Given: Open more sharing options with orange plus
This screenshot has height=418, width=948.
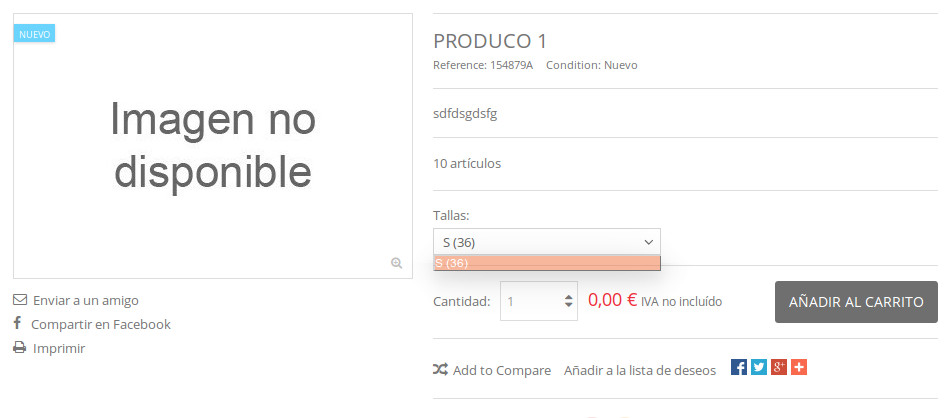Looking at the screenshot, I should (799, 367).
